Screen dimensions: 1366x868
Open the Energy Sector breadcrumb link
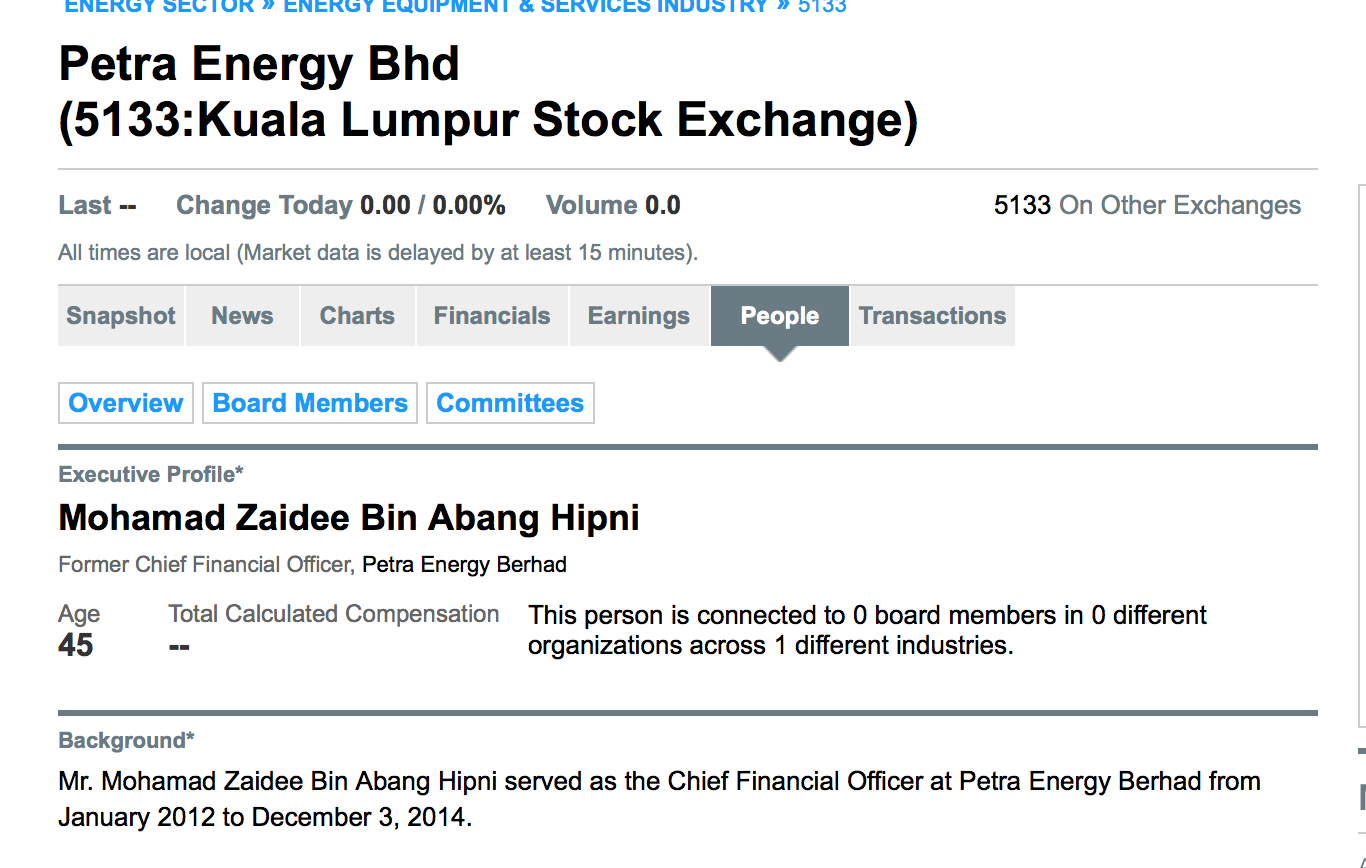159,6
